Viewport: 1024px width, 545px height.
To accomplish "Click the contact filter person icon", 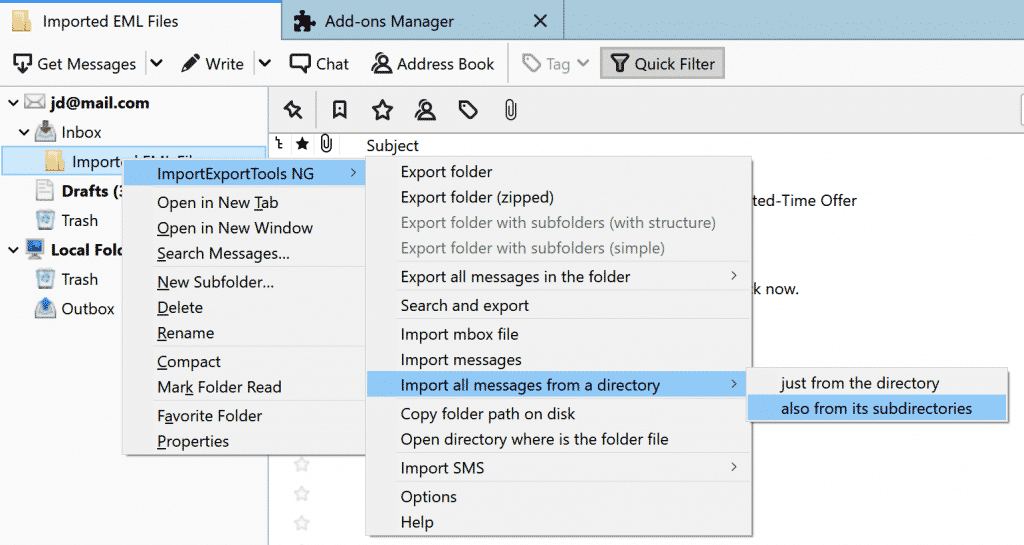I will [x=425, y=110].
